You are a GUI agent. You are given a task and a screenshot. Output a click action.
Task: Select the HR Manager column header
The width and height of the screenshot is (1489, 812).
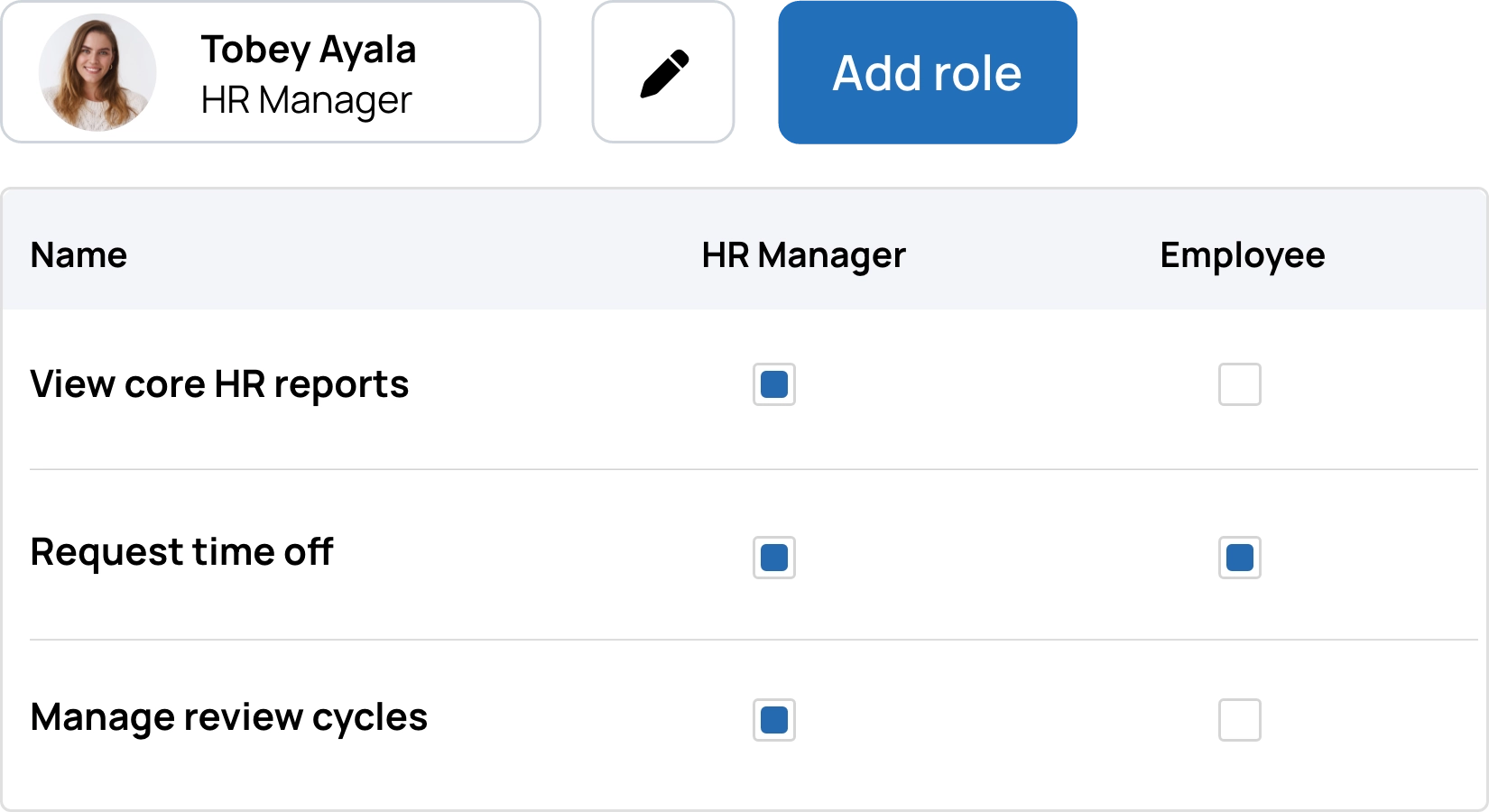[x=803, y=255]
